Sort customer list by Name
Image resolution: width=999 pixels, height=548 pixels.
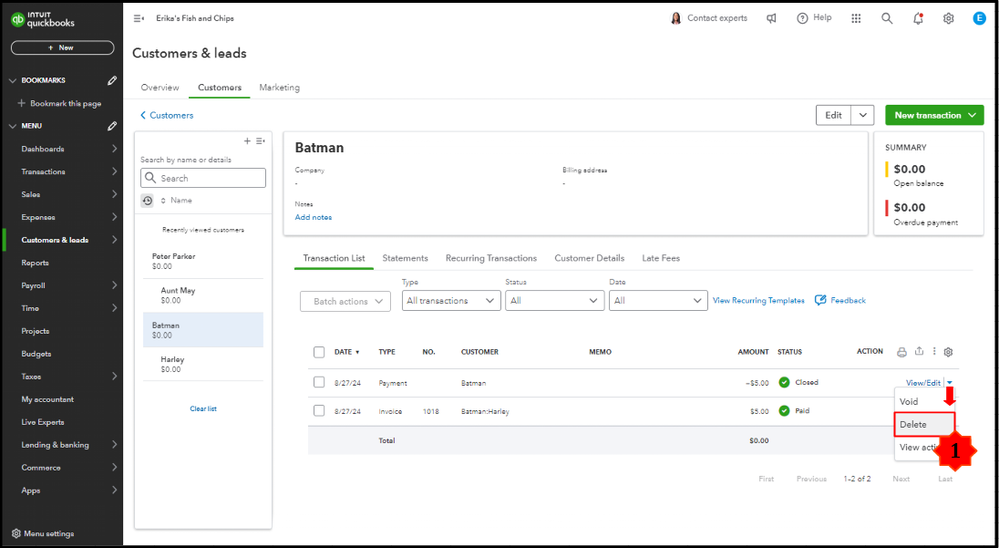click(x=176, y=201)
